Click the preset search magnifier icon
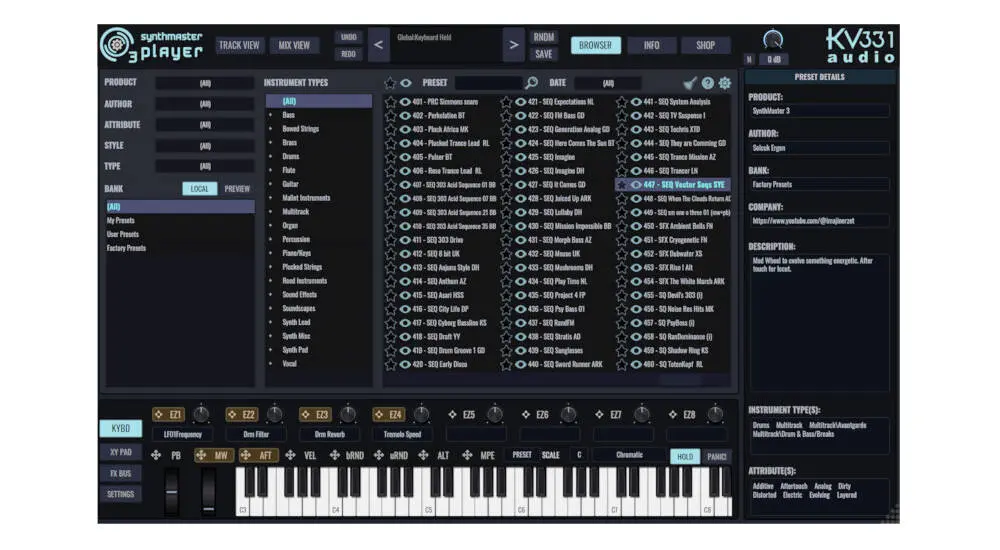This screenshot has height=550, width=1000. coord(531,83)
